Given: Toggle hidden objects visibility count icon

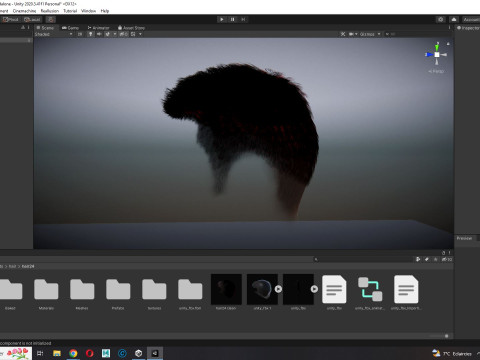Looking at the screenshot, I should (x=123, y=34).
